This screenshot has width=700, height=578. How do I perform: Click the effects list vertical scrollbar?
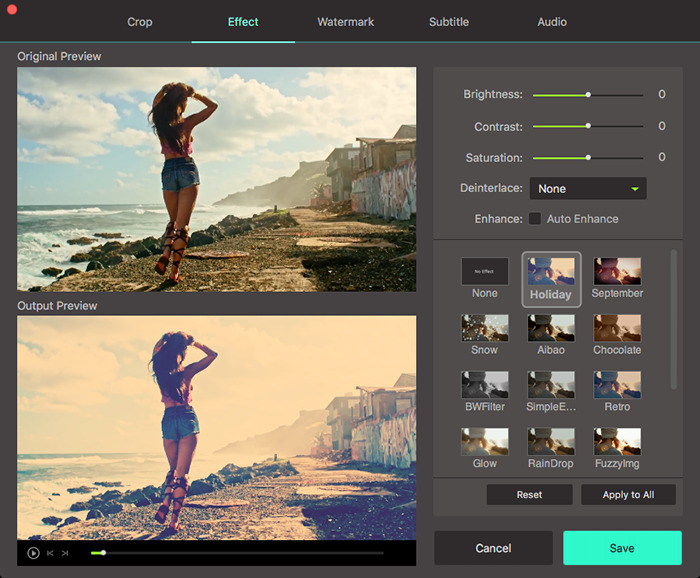673,320
